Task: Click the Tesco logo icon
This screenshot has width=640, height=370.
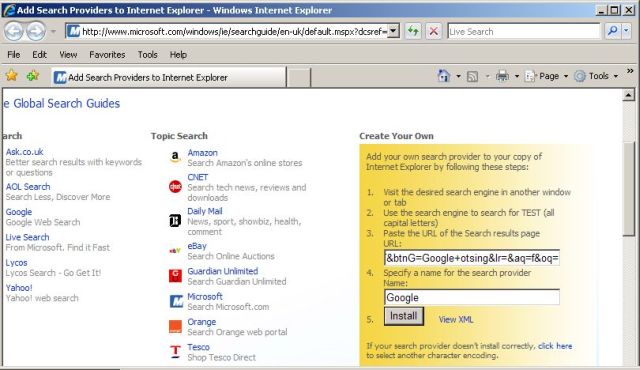Action: pos(175,352)
